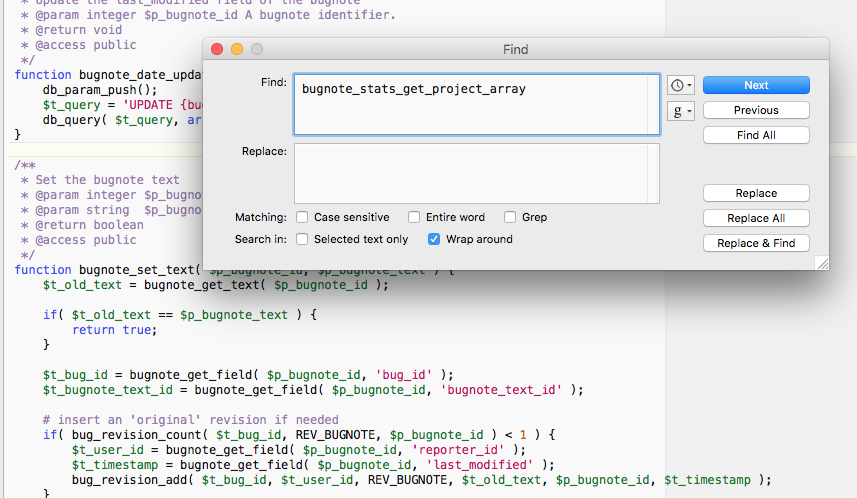Minimize the Find dialog with yellow button

point(237,49)
